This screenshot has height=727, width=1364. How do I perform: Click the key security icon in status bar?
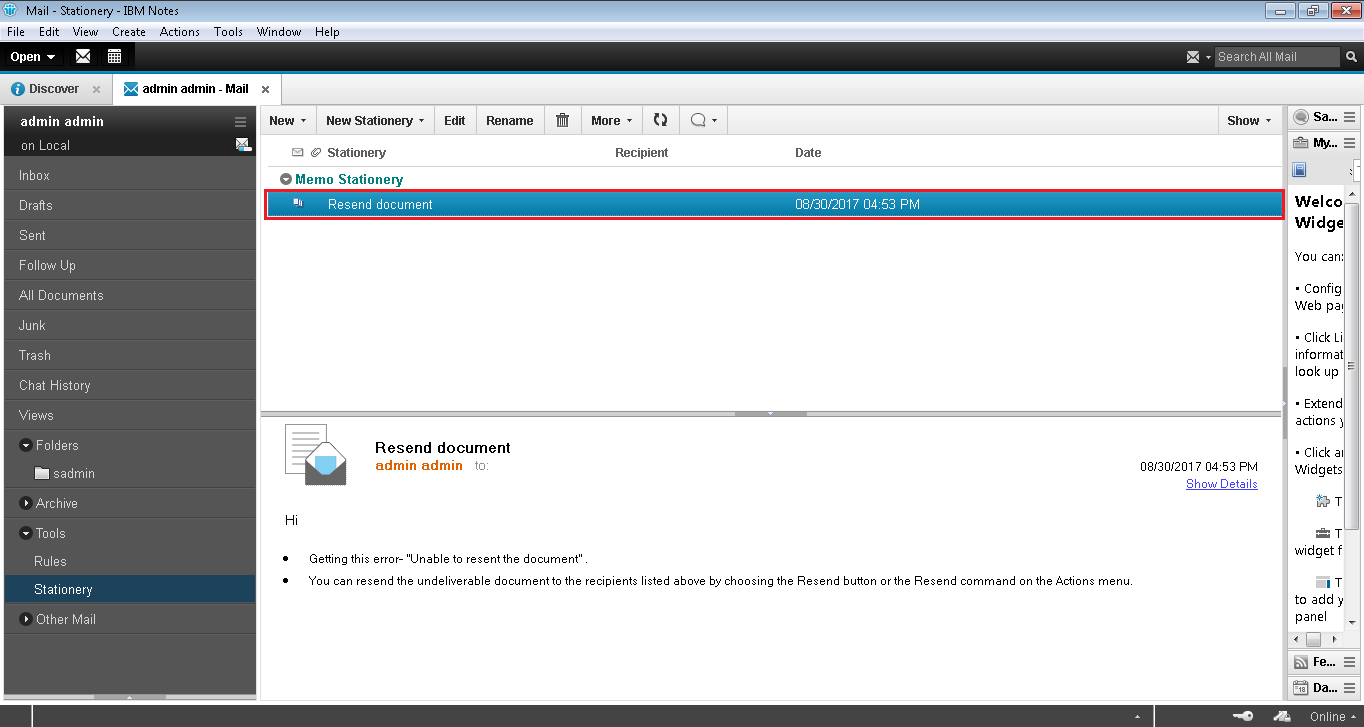[1244, 716]
